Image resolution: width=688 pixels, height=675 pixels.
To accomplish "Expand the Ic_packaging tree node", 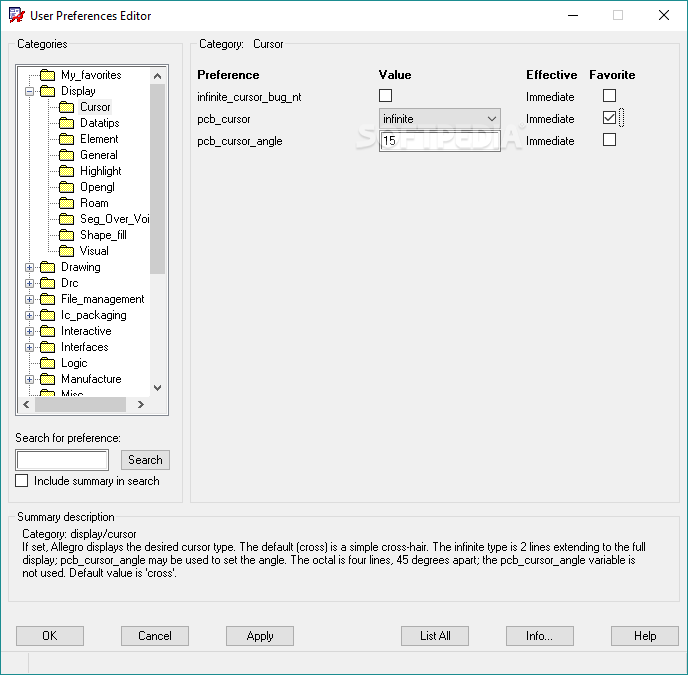I will tap(29, 316).
